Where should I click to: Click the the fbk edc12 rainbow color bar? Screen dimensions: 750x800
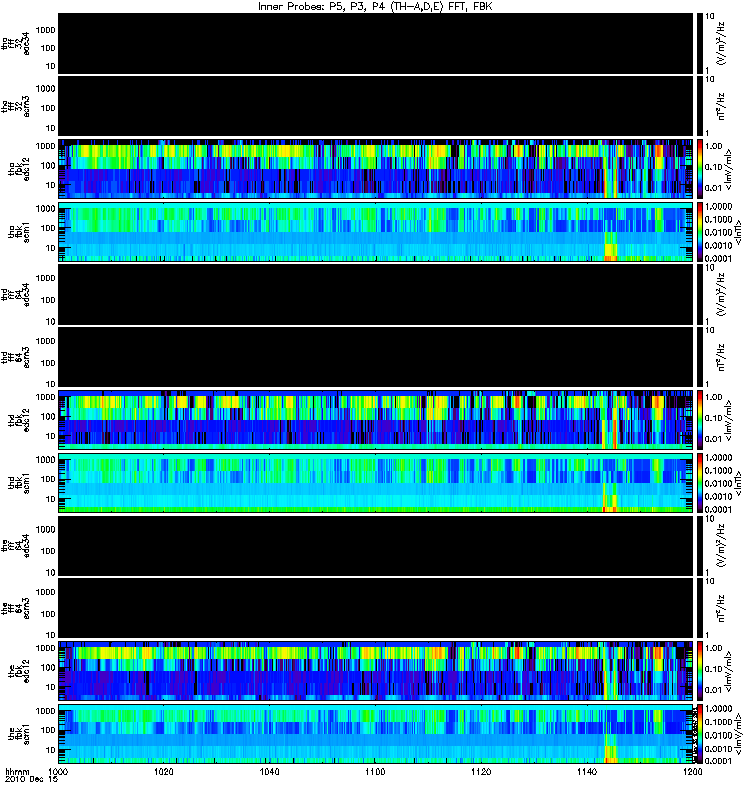[x=699, y=671]
